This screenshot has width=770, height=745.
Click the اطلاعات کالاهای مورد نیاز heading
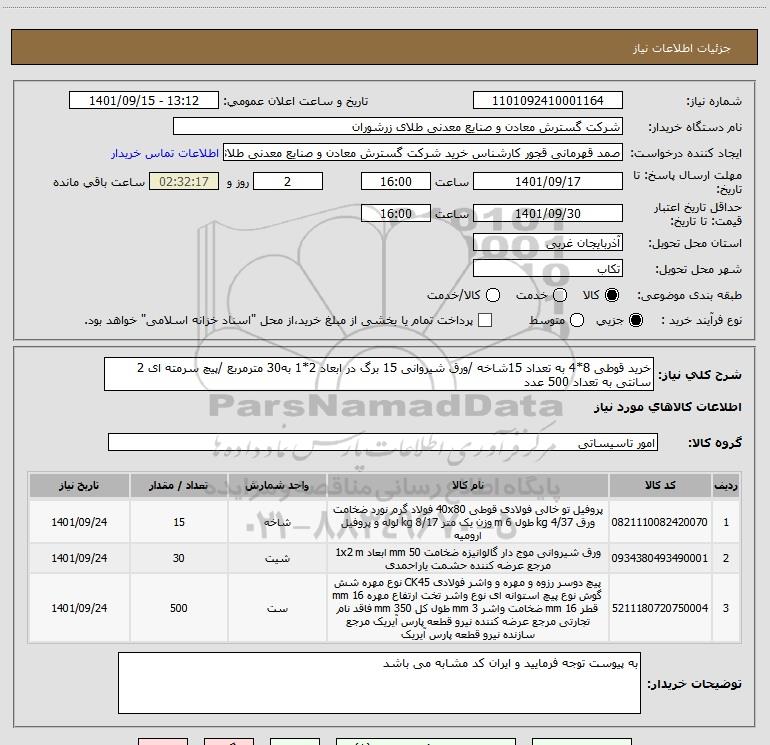coord(667,407)
